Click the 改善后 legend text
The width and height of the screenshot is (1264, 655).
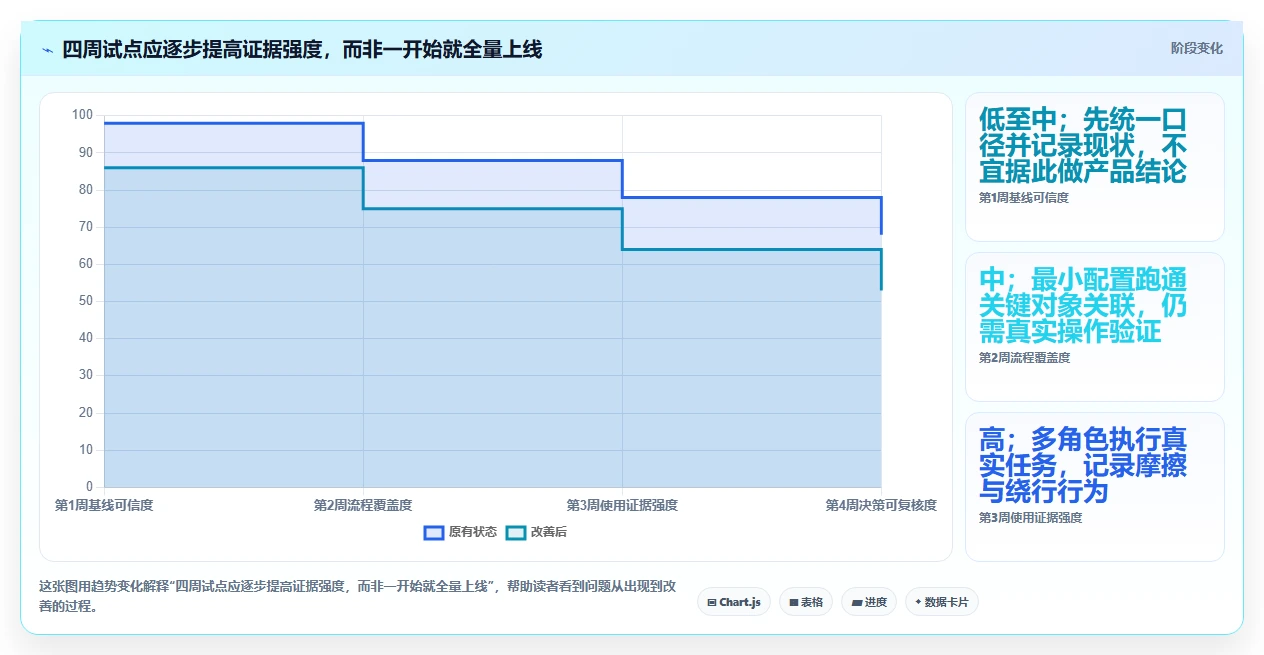click(x=548, y=532)
